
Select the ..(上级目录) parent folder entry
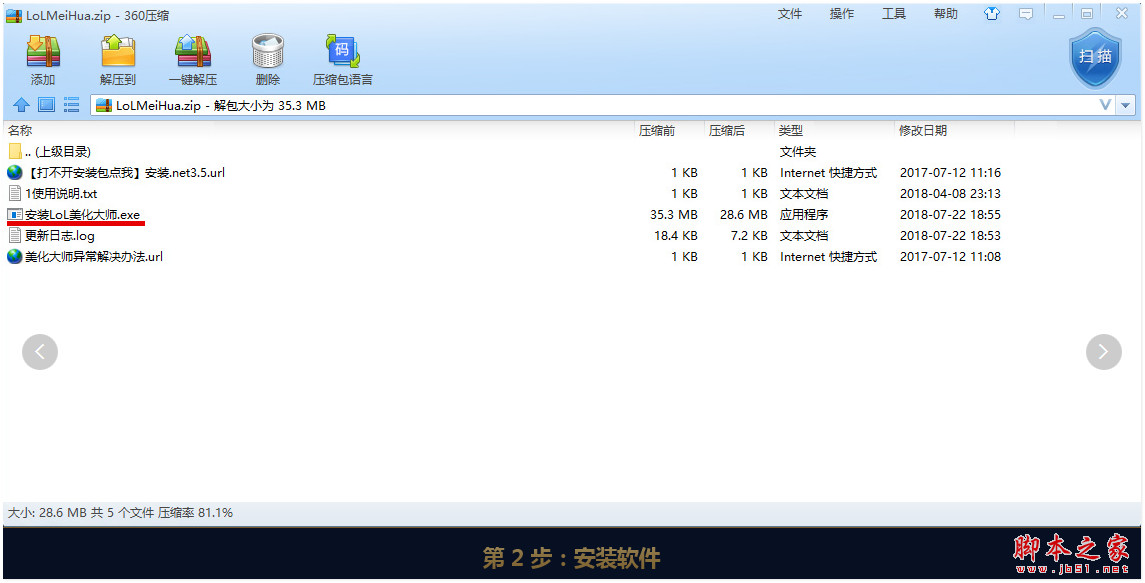click(x=50, y=152)
